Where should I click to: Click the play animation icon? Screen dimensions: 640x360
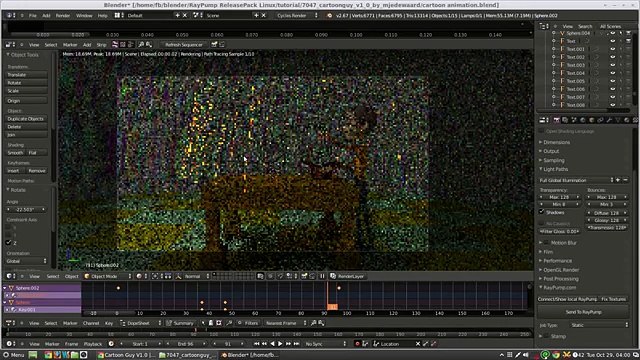280,344
